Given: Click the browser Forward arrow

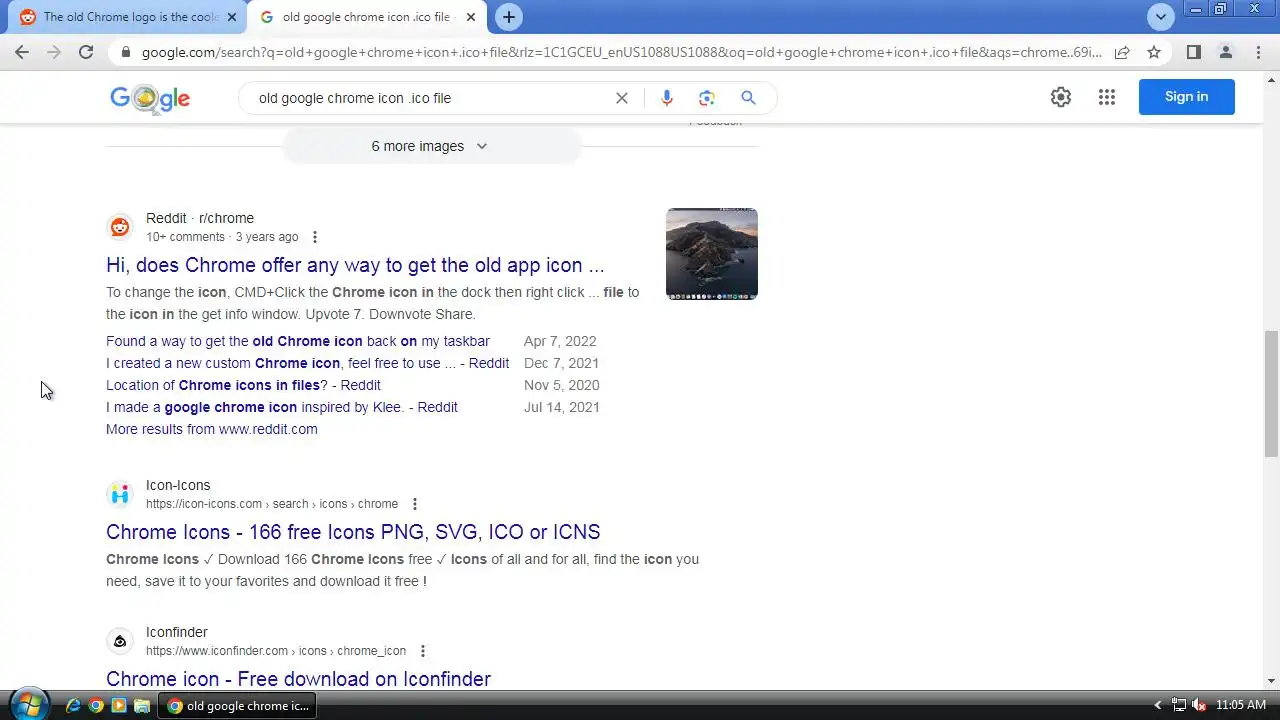Looking at the screenshot, I should click(54, 52).
